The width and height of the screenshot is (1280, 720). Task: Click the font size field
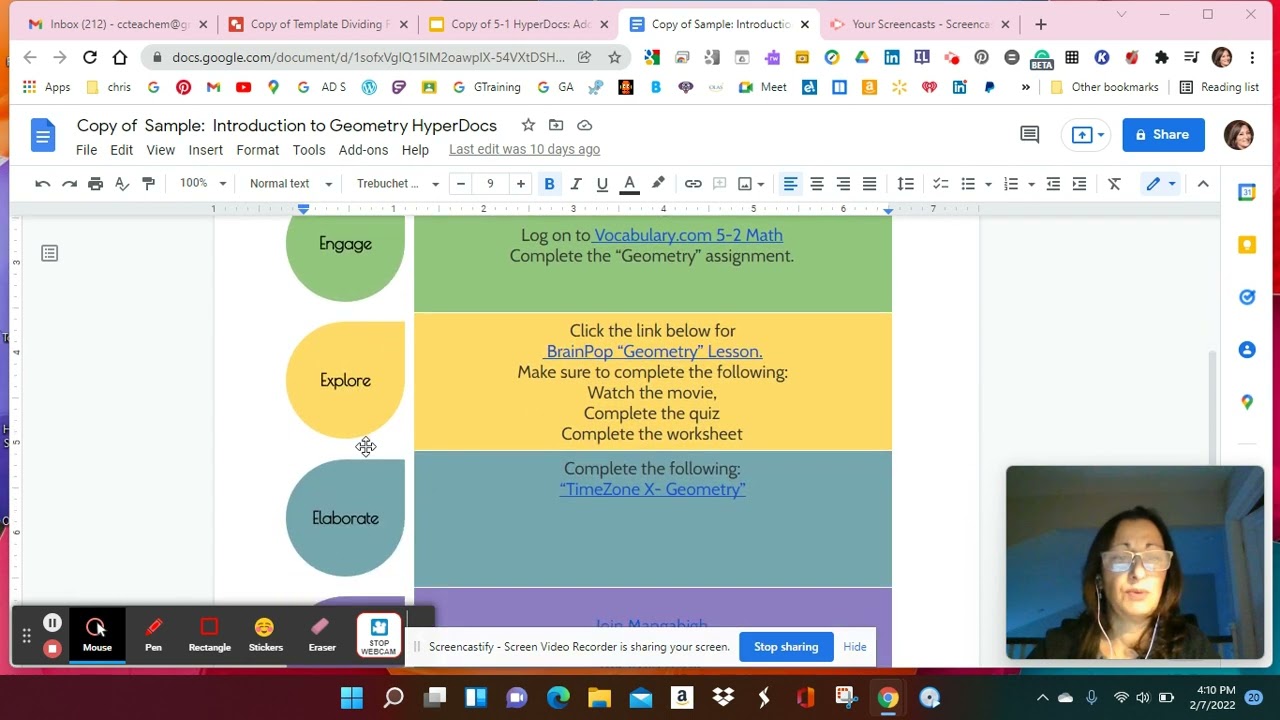(x=490, y=184)
